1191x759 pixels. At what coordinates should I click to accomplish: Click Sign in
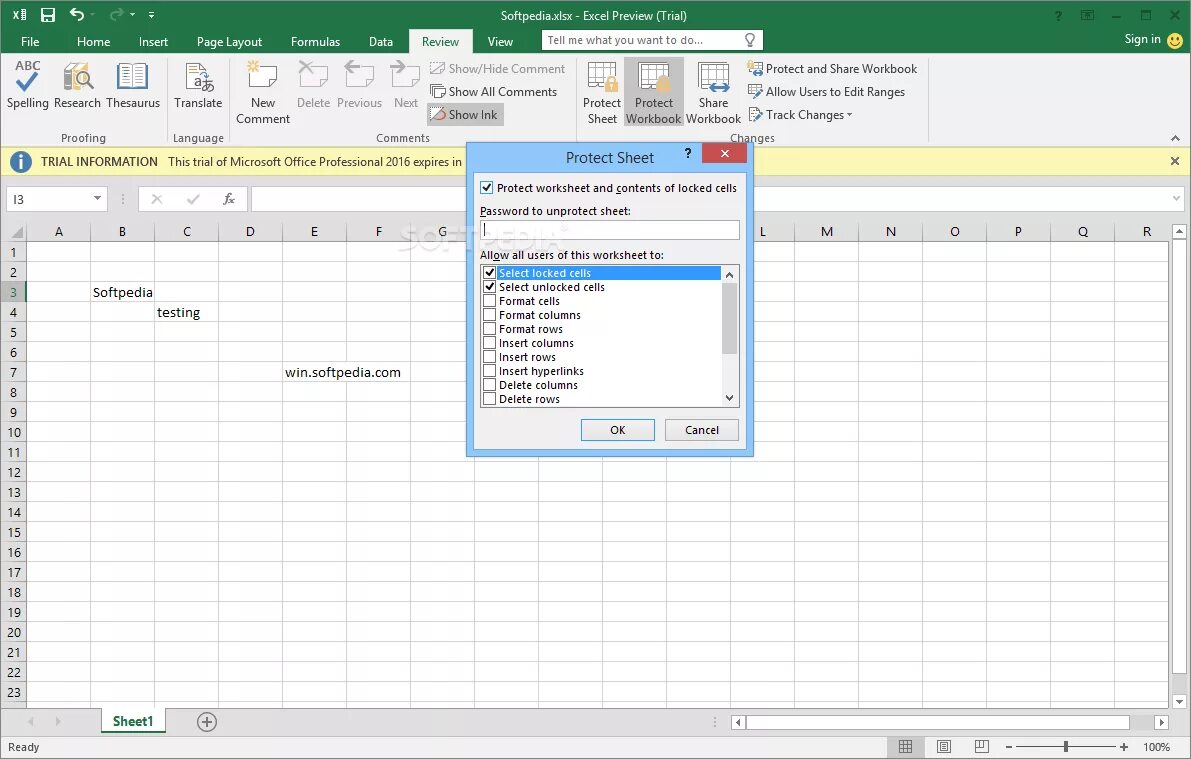coord(1142,40)
